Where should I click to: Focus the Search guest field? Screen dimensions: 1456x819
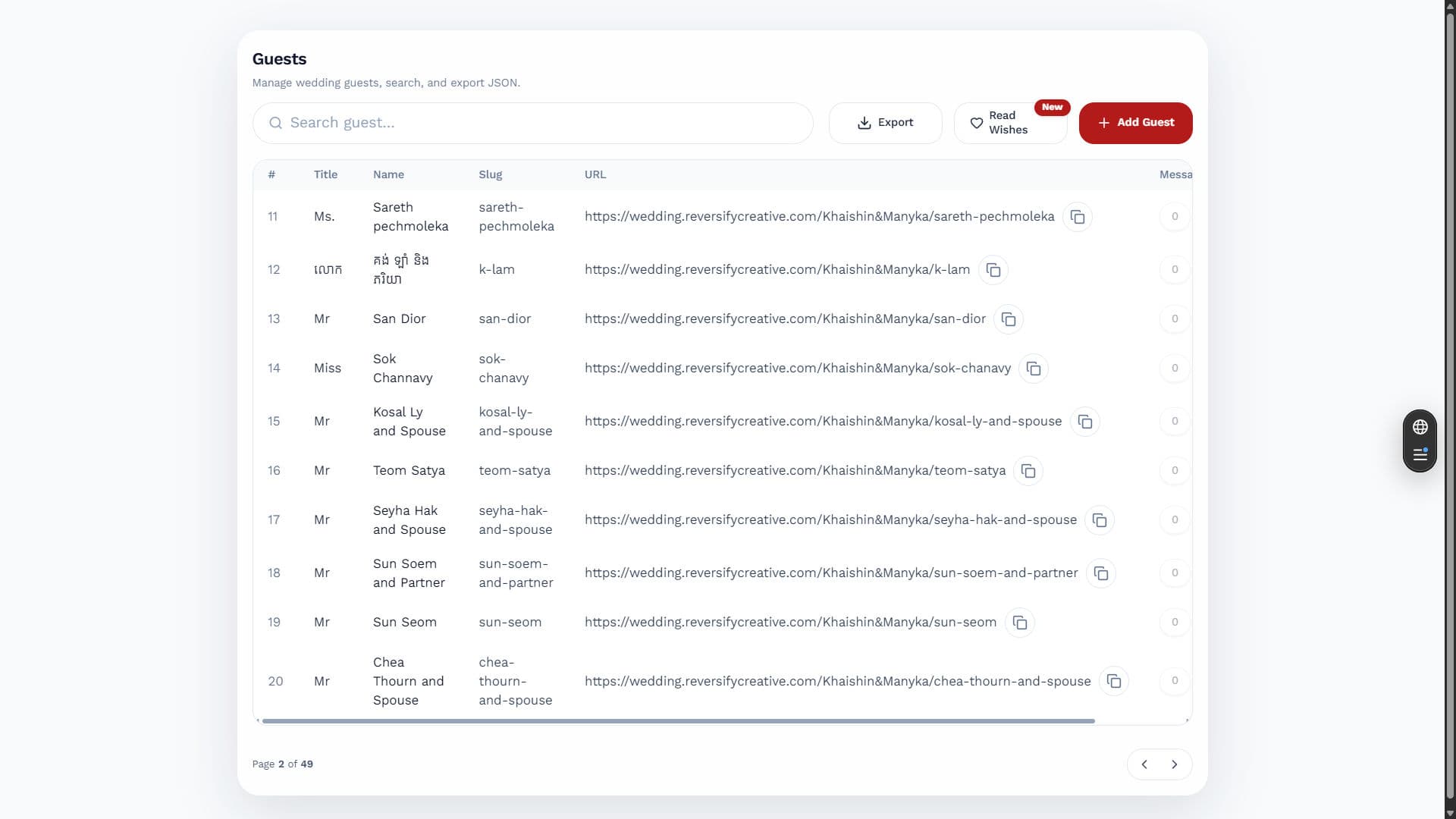tap(532, 123)
